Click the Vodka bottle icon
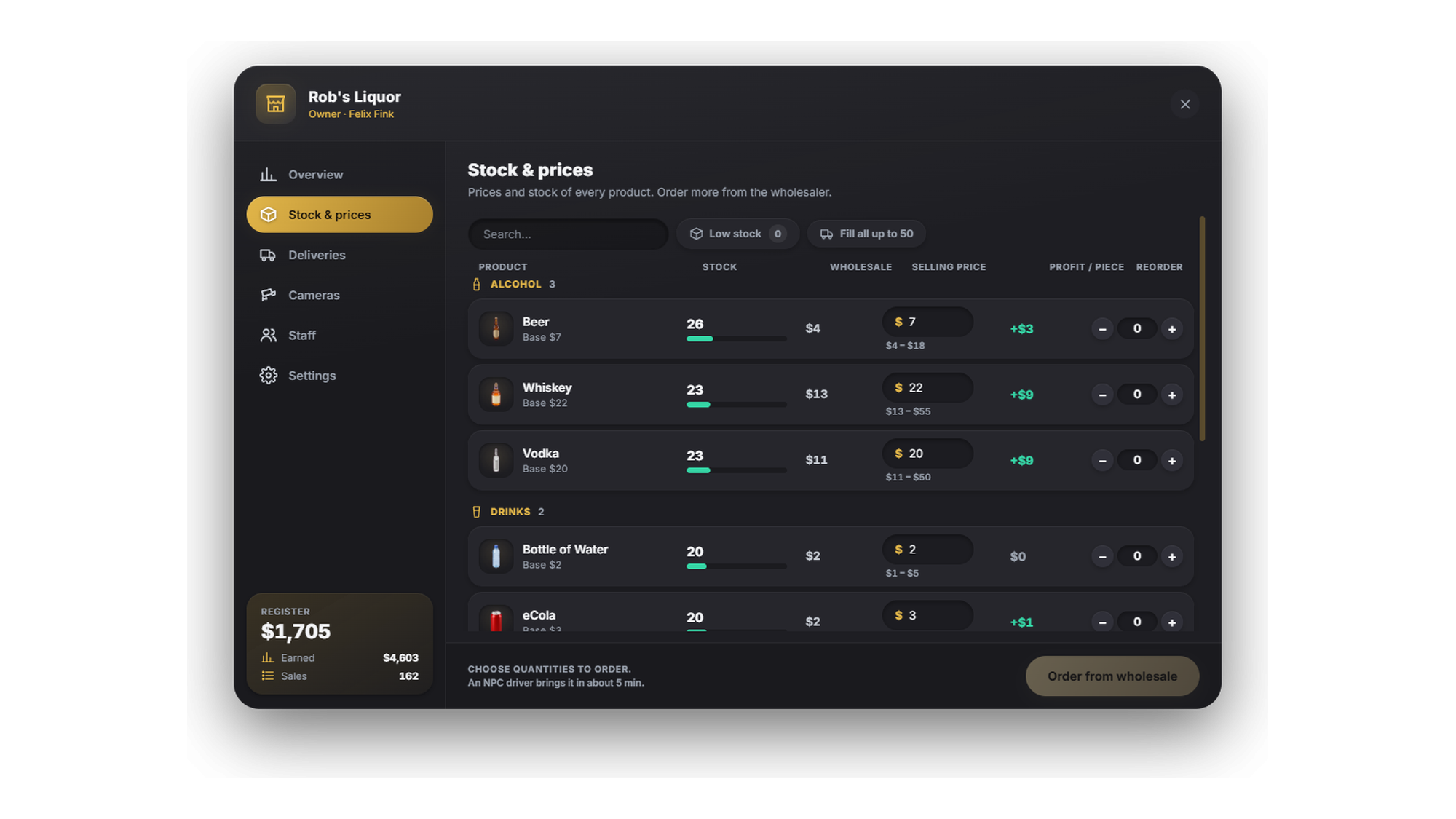Viewport: 1456px width, 819px height. click(496, 460)
